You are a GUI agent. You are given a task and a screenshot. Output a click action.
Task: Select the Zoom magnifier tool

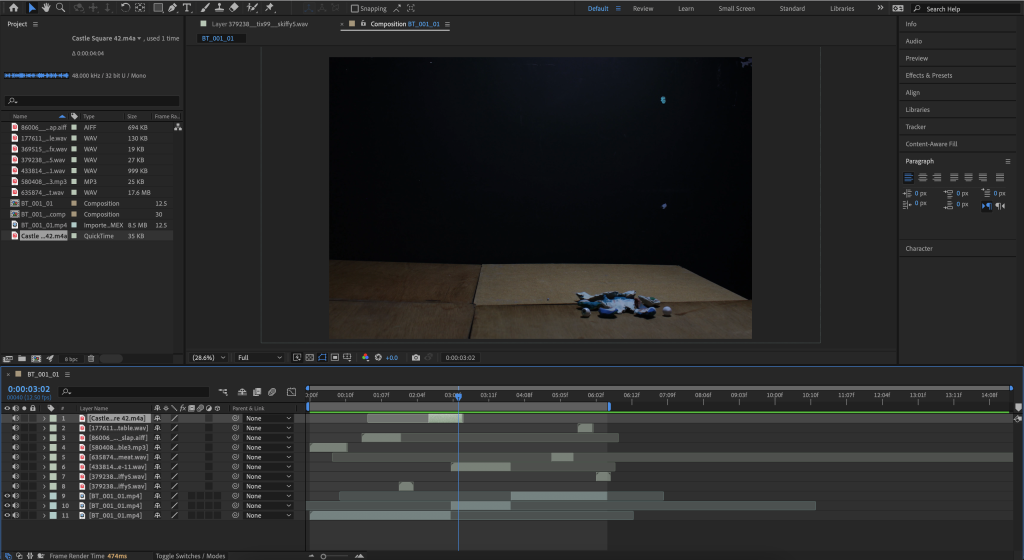[x=61, y=8]
